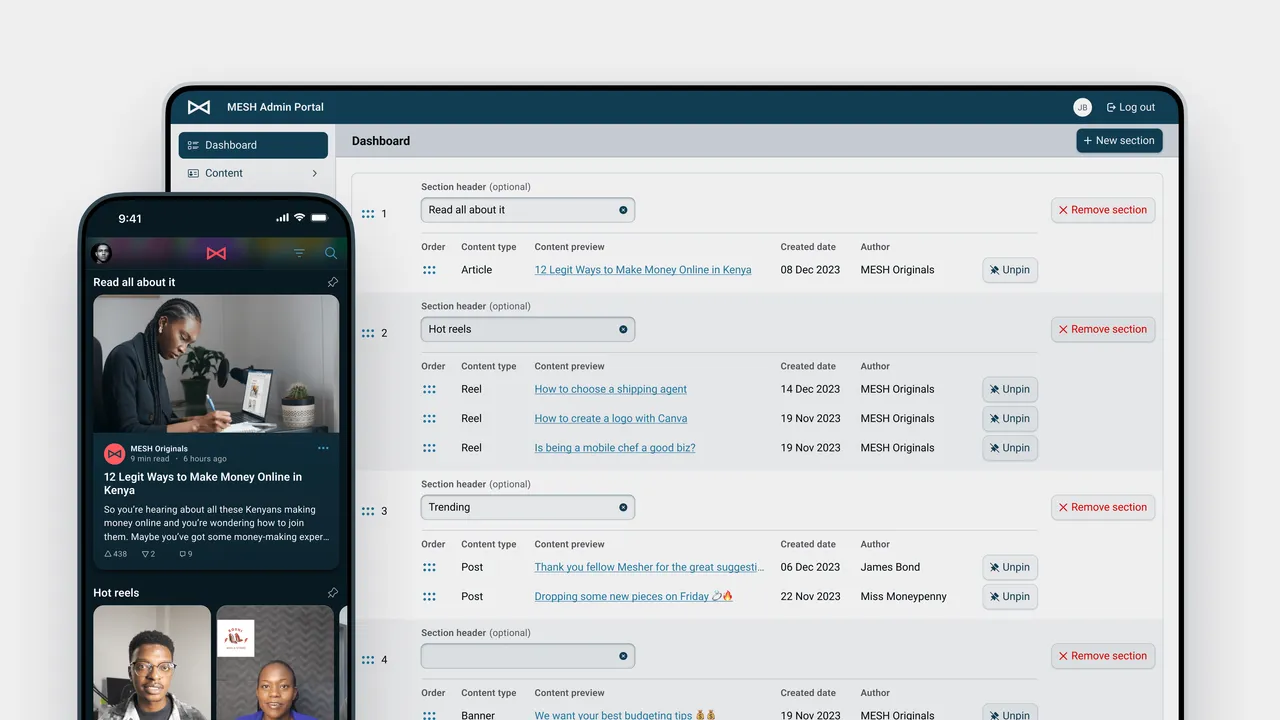The height and width of the screenshot is (720, 1280).
Task: Tap phone article title '12 Legit Ways to Make Money'
Action: coord(203,484)
